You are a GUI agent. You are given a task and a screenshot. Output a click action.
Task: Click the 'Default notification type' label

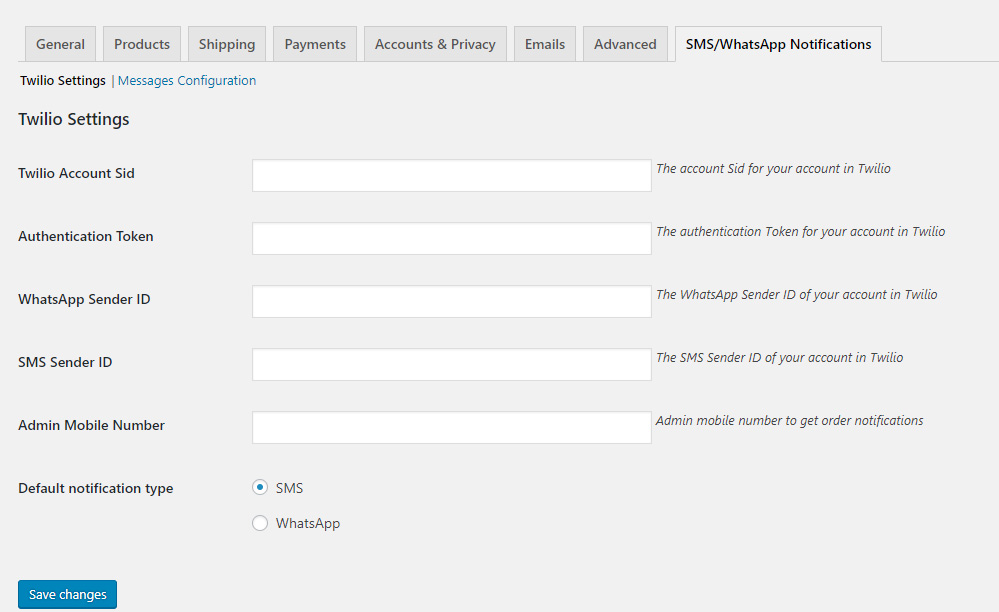(x=96, y=488)
